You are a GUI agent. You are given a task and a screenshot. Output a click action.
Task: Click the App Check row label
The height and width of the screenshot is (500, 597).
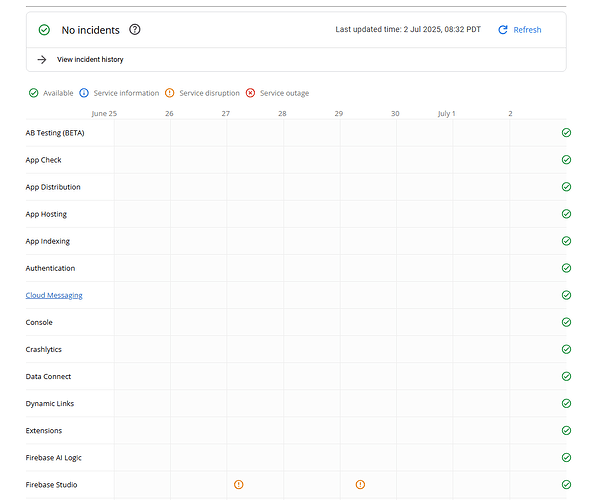pyautogui.click(x=43, y=160)
